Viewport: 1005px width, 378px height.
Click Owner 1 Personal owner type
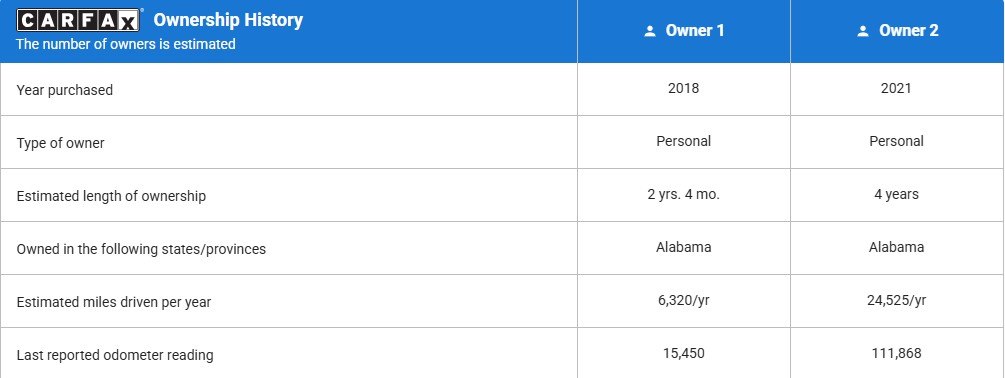683,142
